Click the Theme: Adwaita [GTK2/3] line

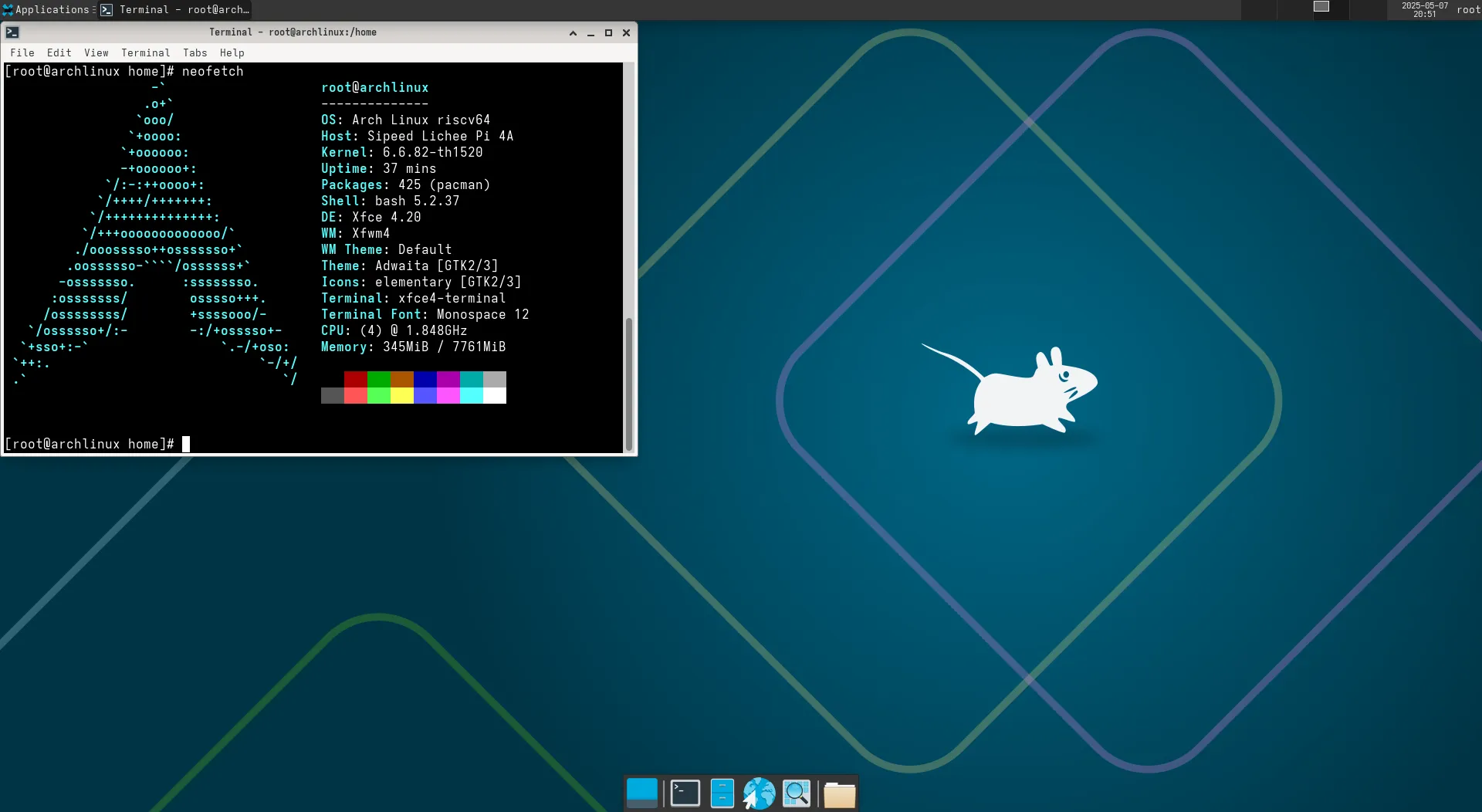tap(409, 266)
